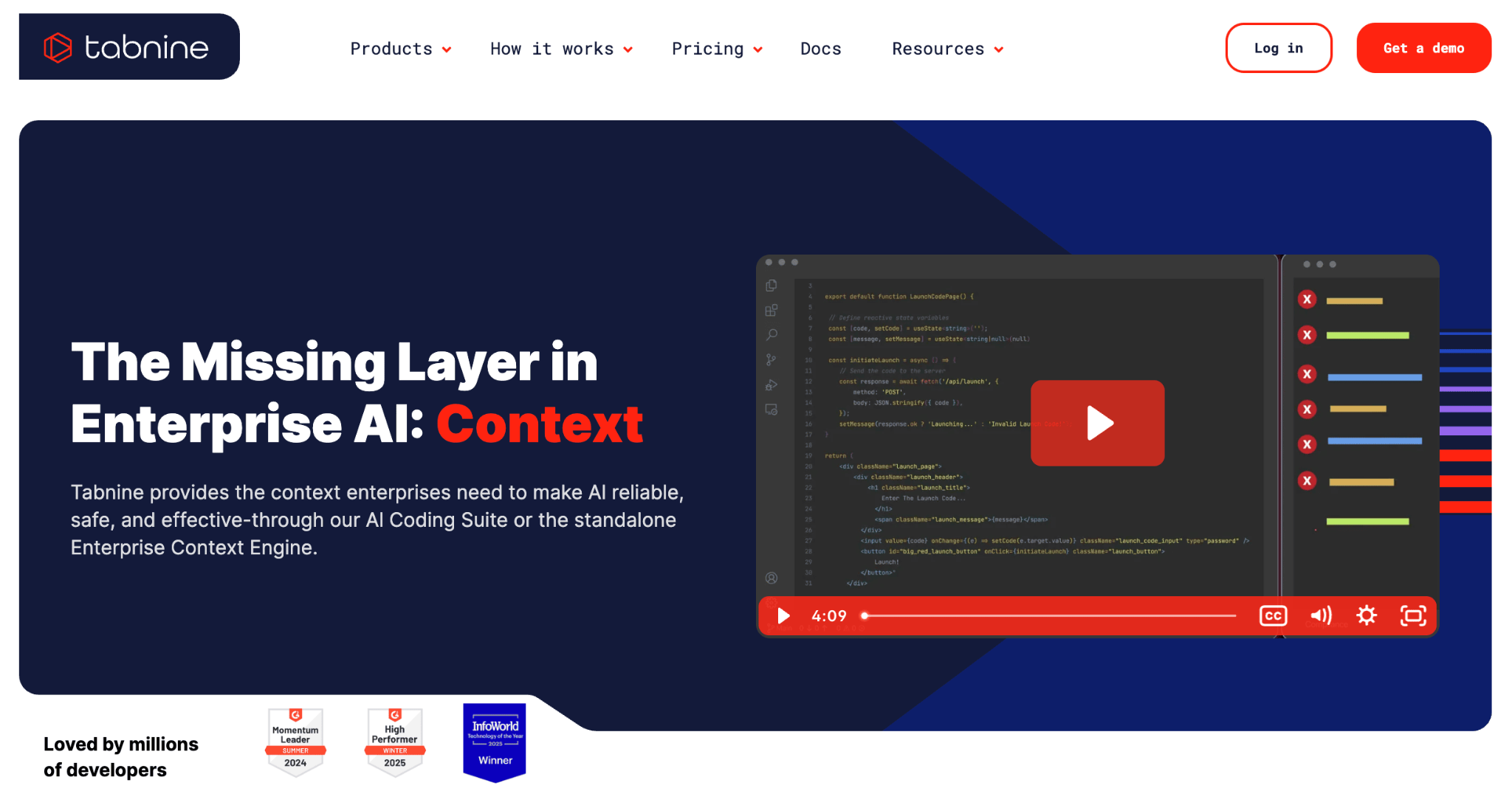Expand the Pricing dropdown chevron

[758, 49]
